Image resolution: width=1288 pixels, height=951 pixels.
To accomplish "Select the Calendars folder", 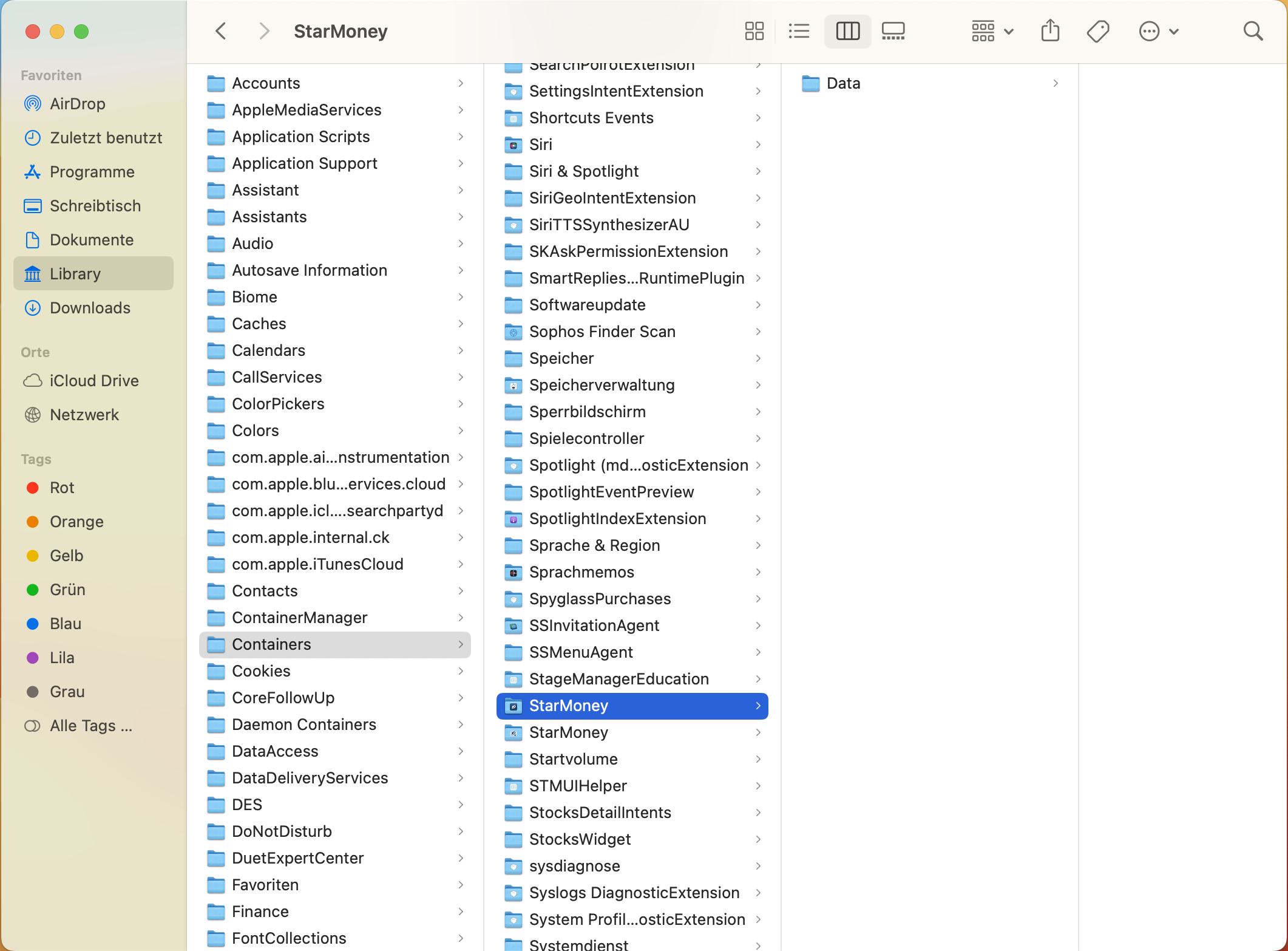I will (335, 350).
